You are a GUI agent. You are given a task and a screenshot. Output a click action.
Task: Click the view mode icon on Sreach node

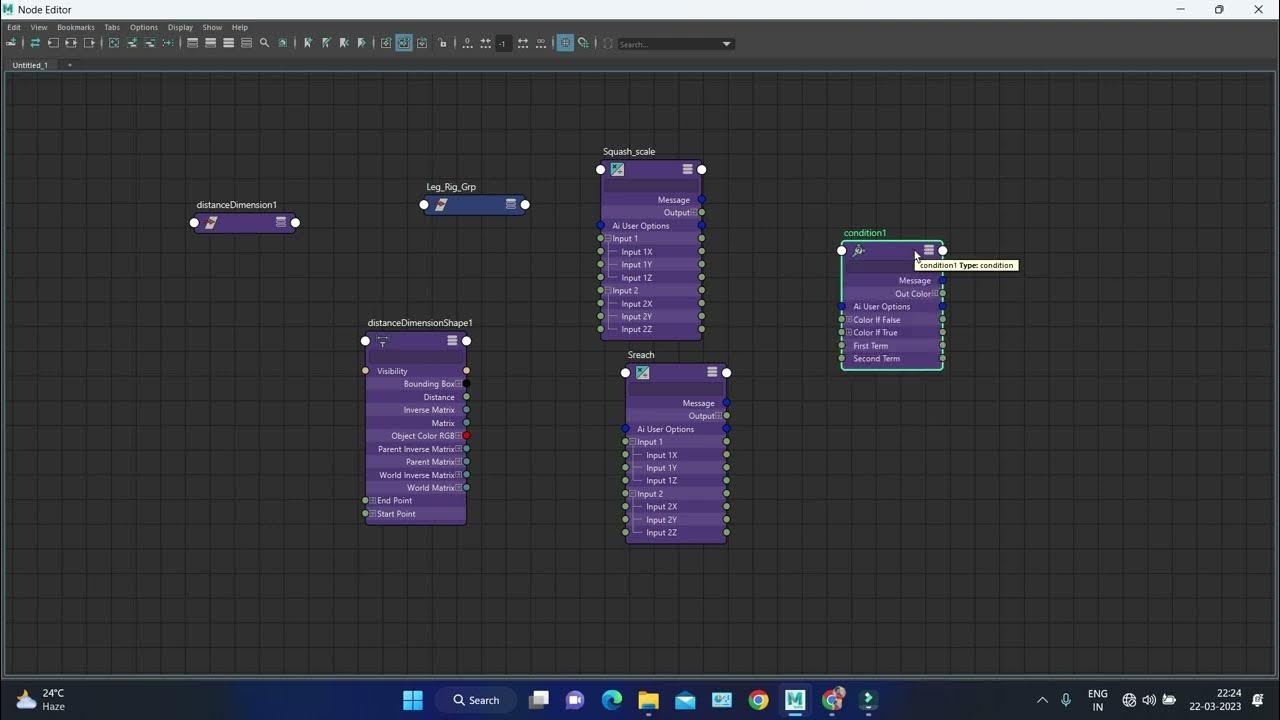coord(713,372)
